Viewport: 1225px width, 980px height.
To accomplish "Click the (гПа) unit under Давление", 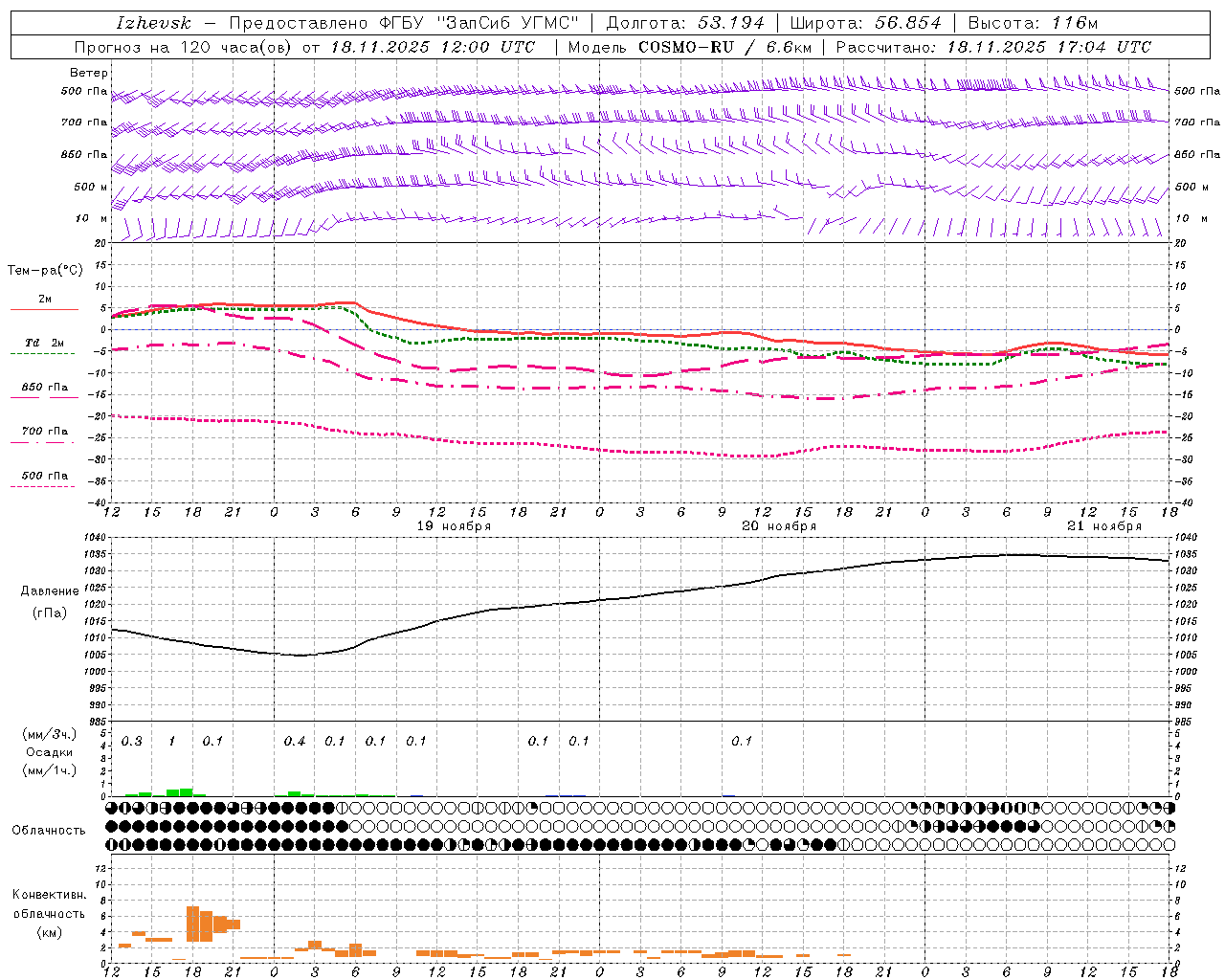I will pos(50,612).
